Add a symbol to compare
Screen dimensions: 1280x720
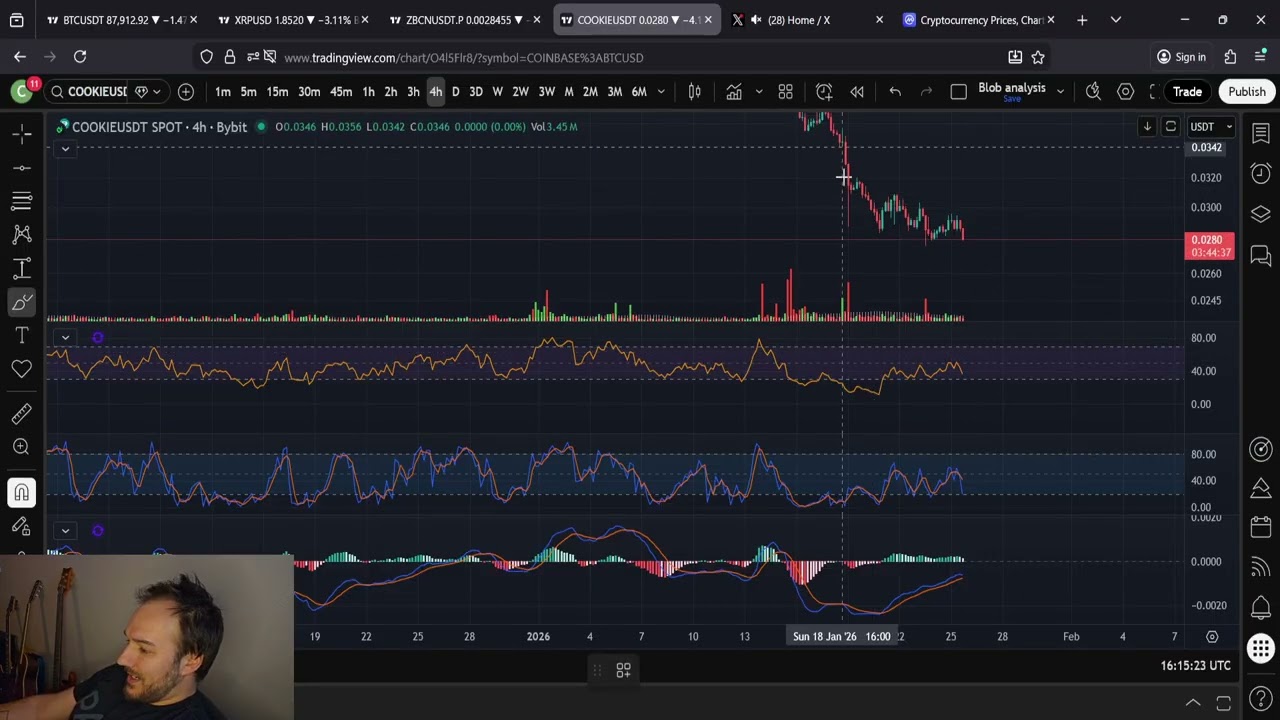[186, 92]
